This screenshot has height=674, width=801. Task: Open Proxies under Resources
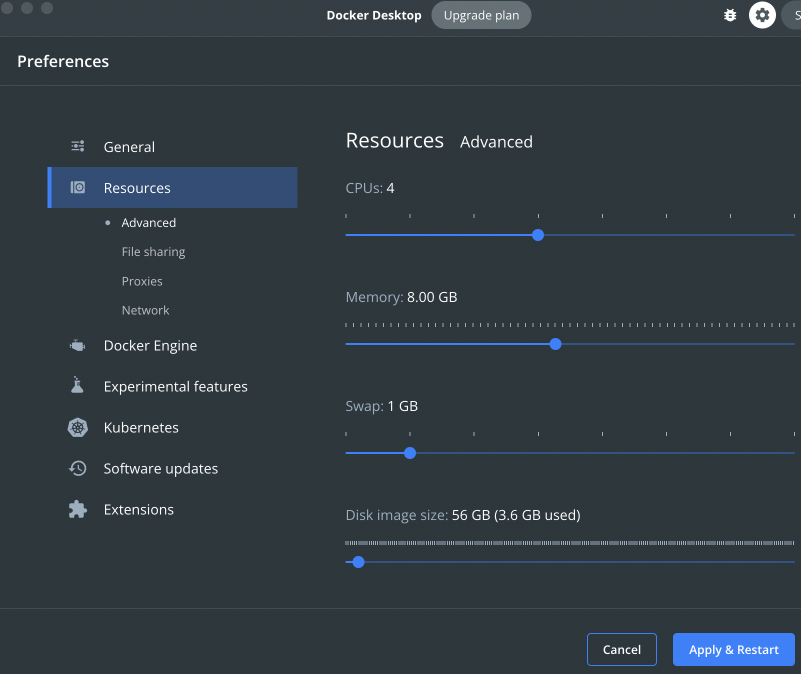(142, 281)
